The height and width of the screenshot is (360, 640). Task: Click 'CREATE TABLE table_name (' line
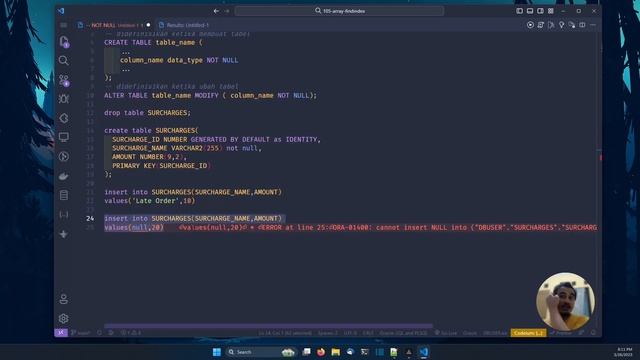(x=153, y=42)
